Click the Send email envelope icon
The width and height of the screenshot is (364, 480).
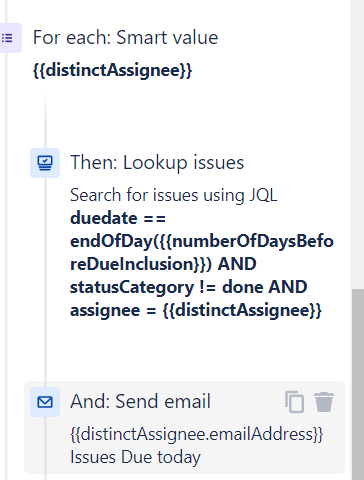pyautogui.click(x=45, y=402)
